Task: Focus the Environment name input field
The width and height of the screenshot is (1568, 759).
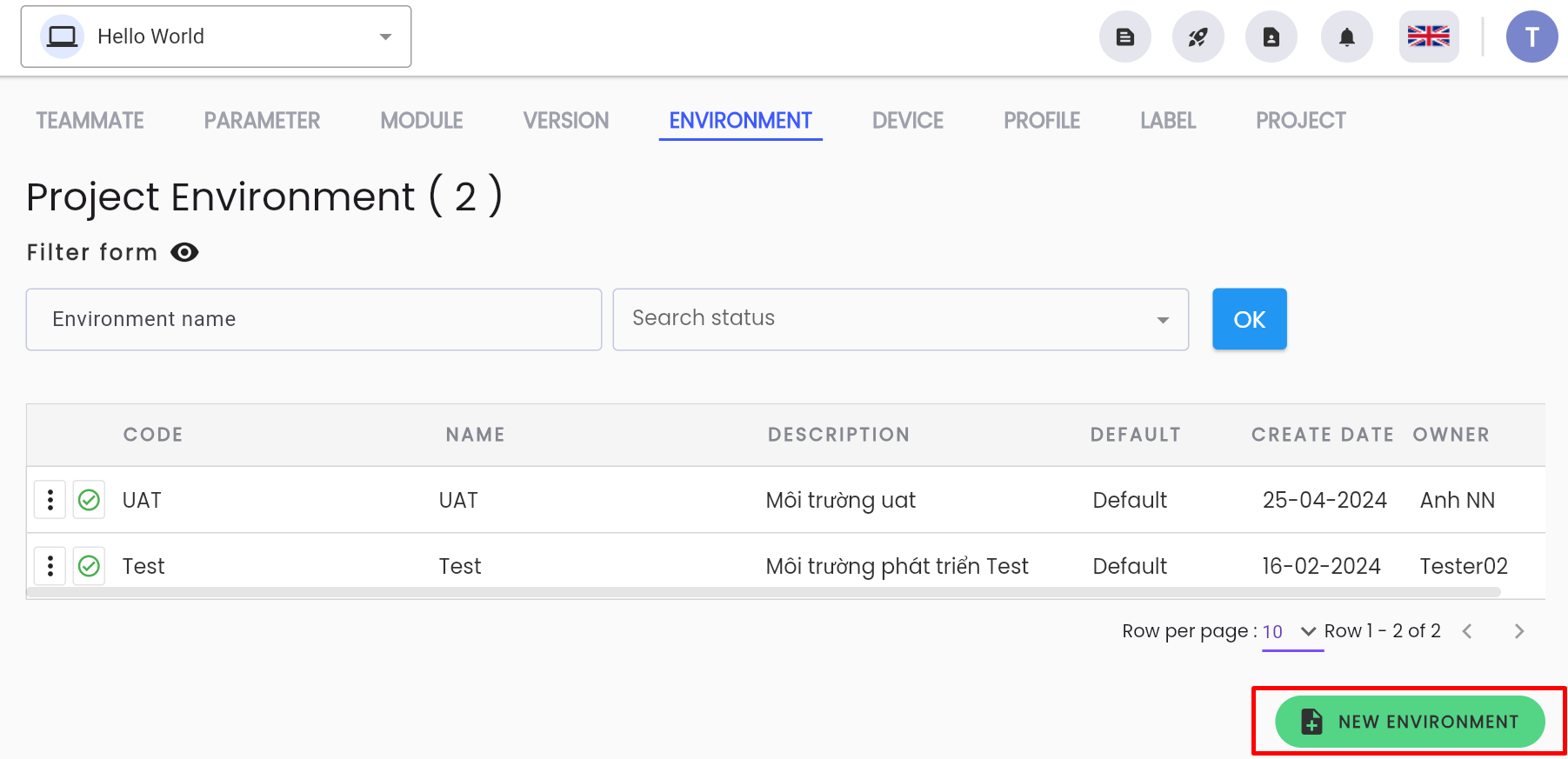Action: point(314,319)
